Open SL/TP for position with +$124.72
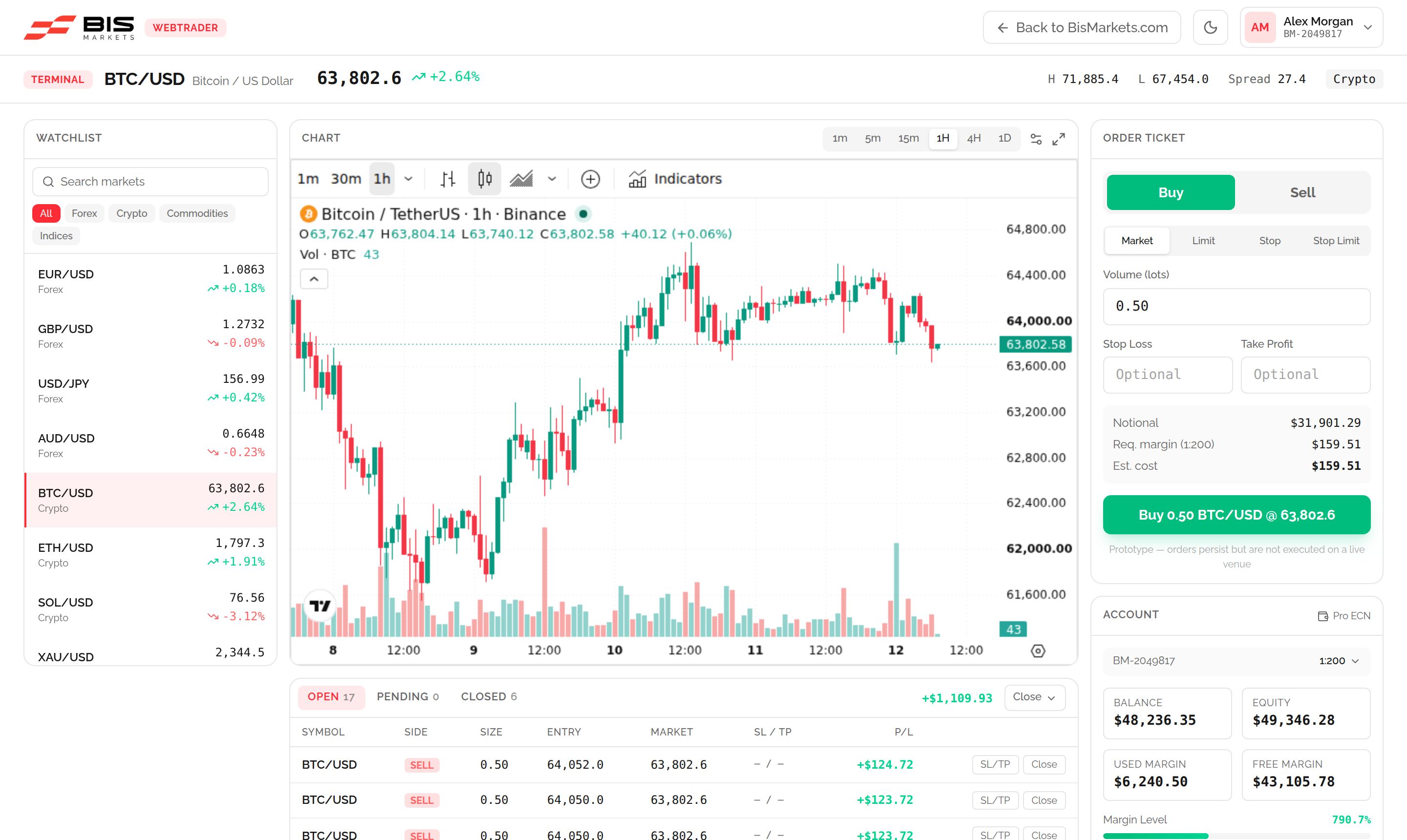This screenshot has width=1407, height=840. (995, 765)
